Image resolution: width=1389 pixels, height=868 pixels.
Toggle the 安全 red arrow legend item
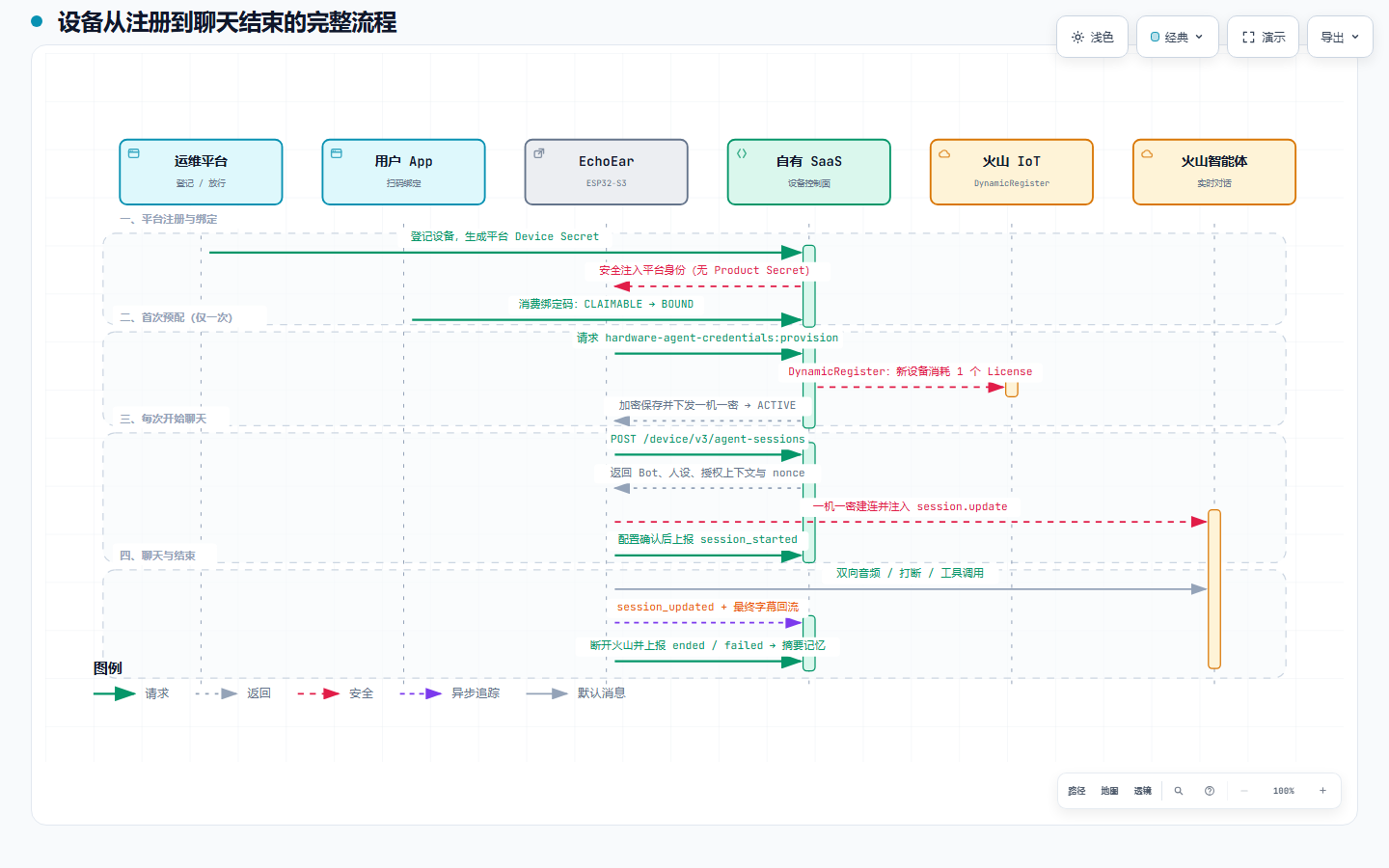(x=335, y=693)
